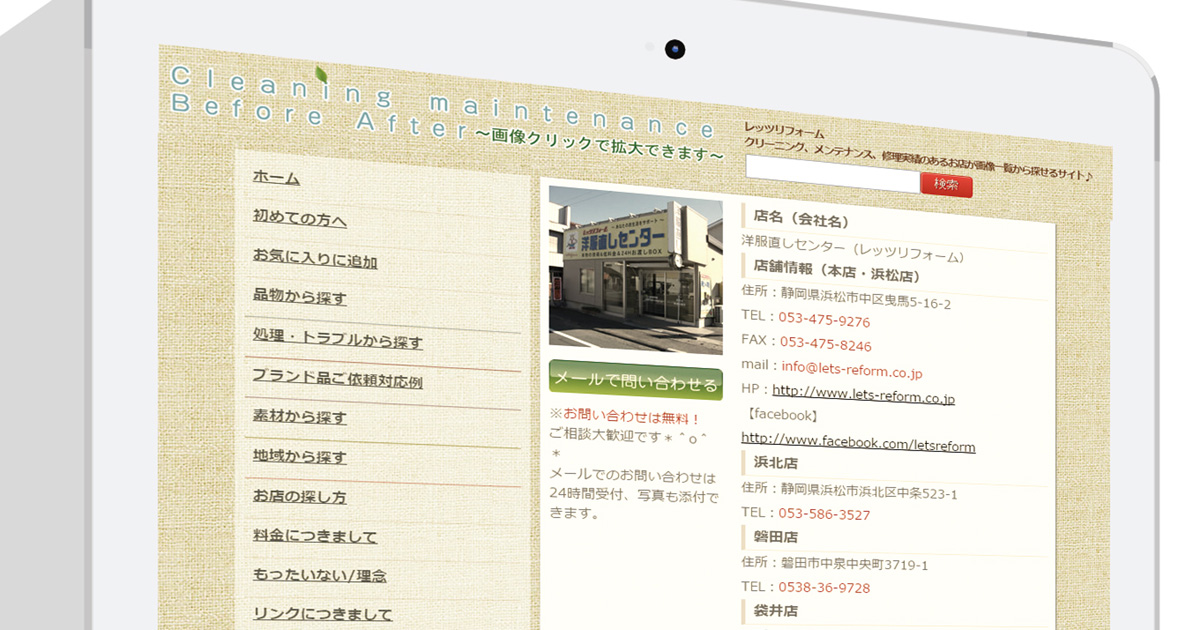Click the 店名(会社名) heading

801,219
